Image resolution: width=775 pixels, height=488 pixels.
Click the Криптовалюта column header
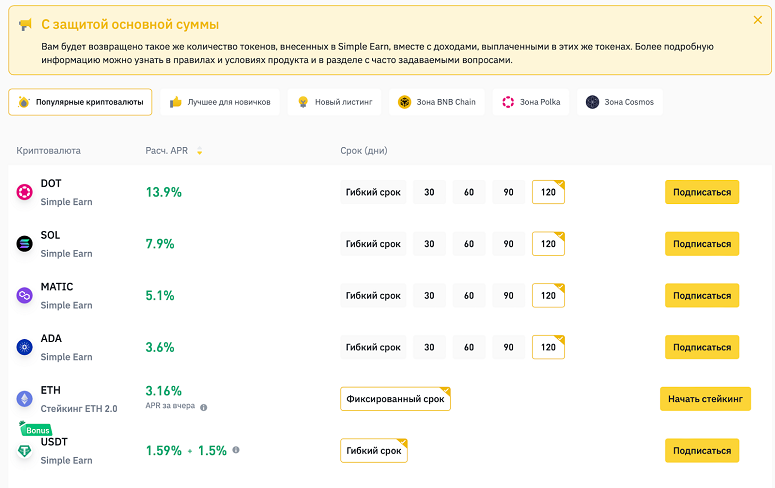[48, 150]
